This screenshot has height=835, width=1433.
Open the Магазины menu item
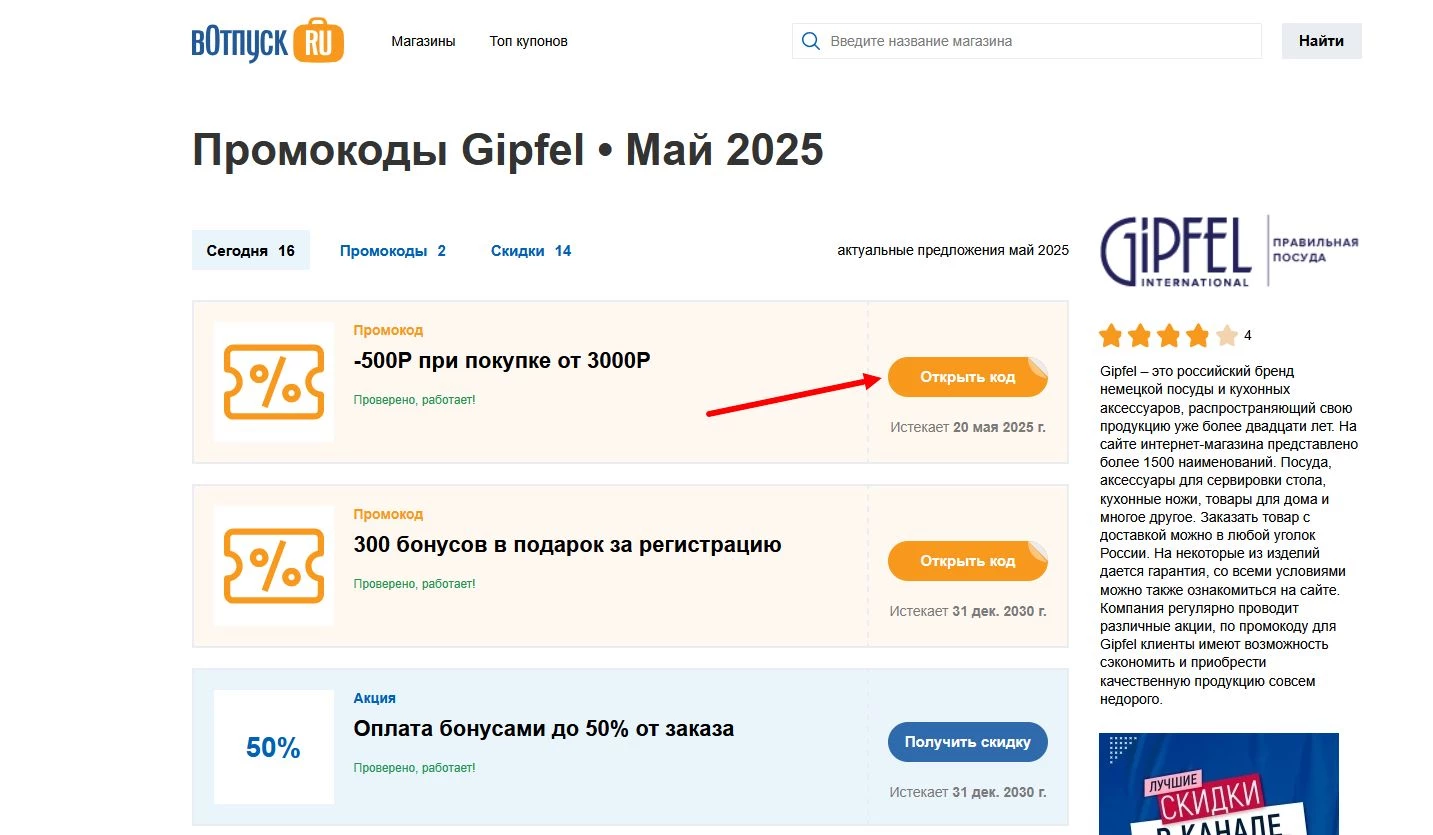click(x=423, y=41)
